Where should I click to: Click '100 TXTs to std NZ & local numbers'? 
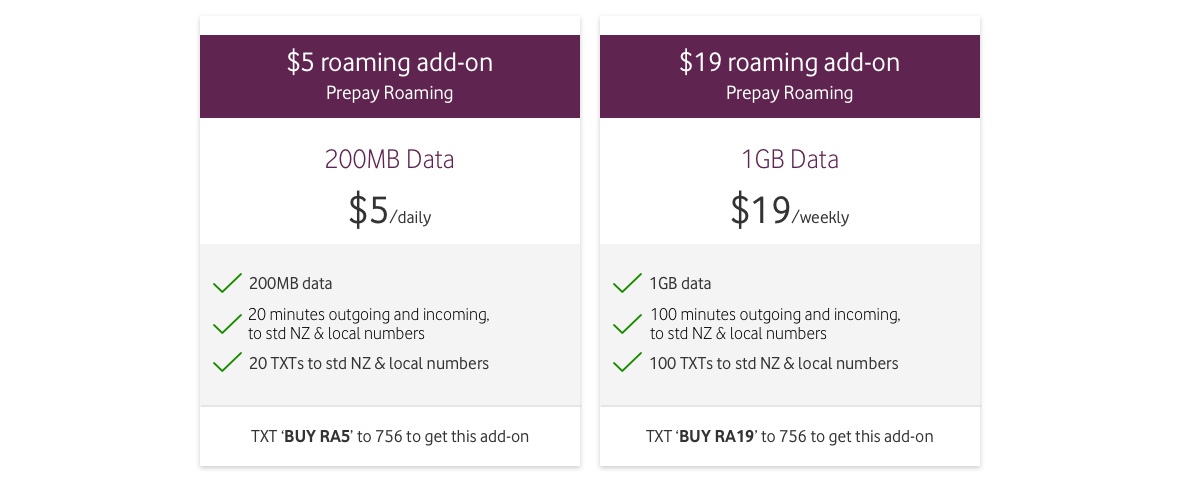point(774,363)
